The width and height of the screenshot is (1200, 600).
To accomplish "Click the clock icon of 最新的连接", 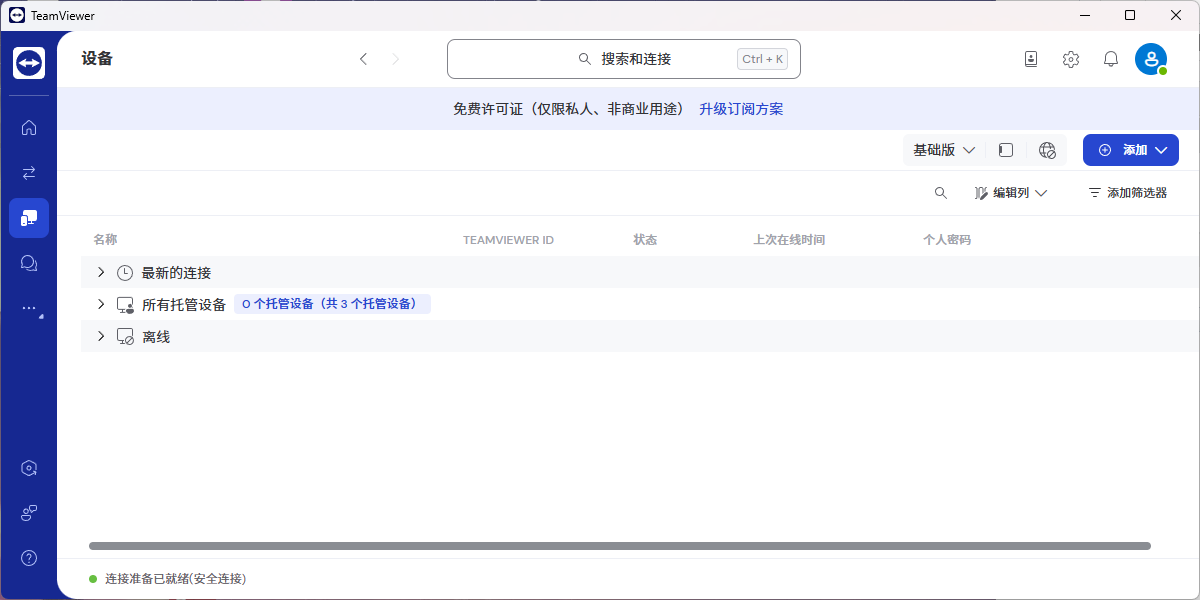I will 125,273.
